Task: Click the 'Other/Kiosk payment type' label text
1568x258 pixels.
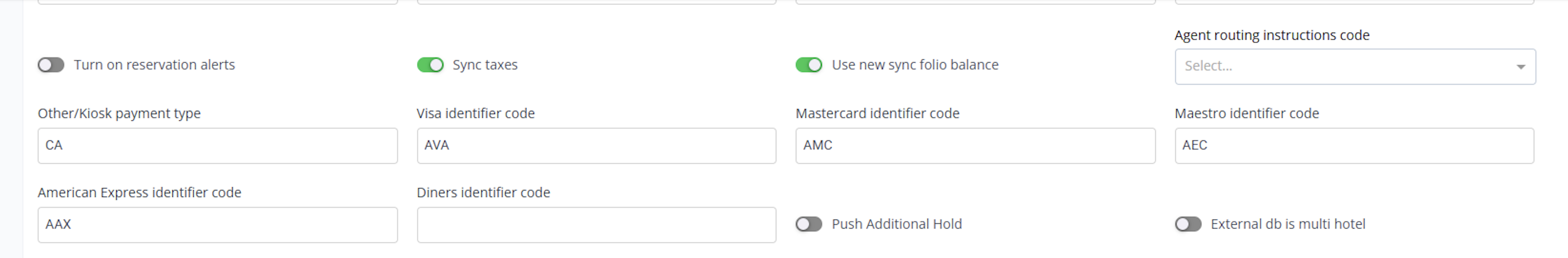Action: (119, 114)
